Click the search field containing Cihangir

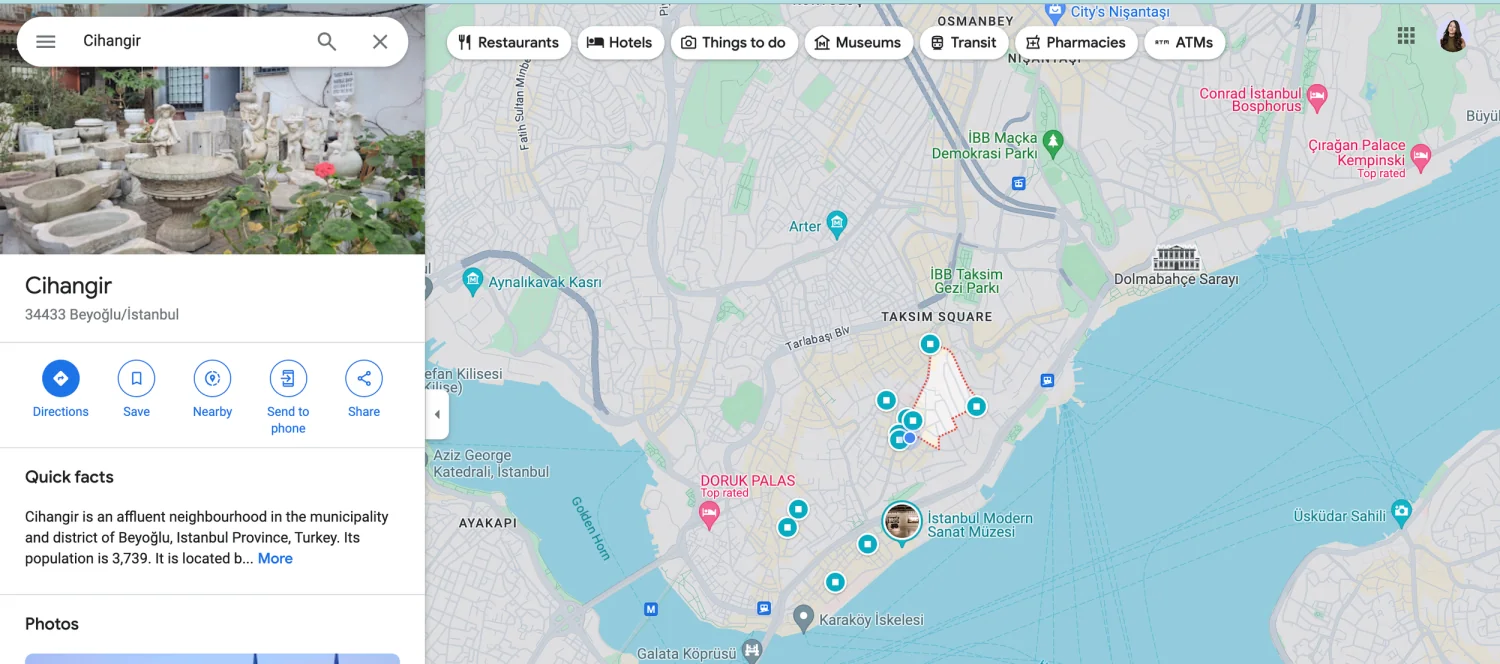click(x=190, y=41)
